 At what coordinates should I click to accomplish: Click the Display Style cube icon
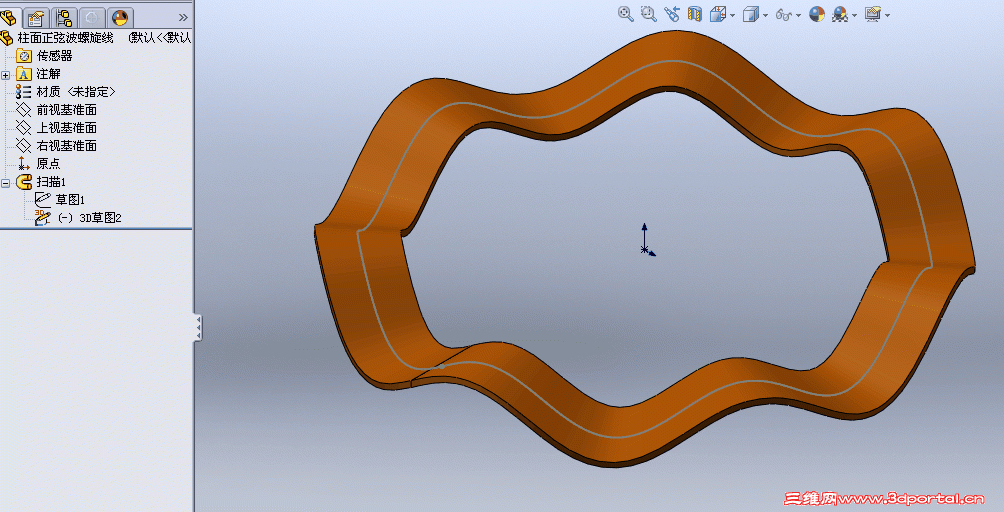click(x=750, y=14)
